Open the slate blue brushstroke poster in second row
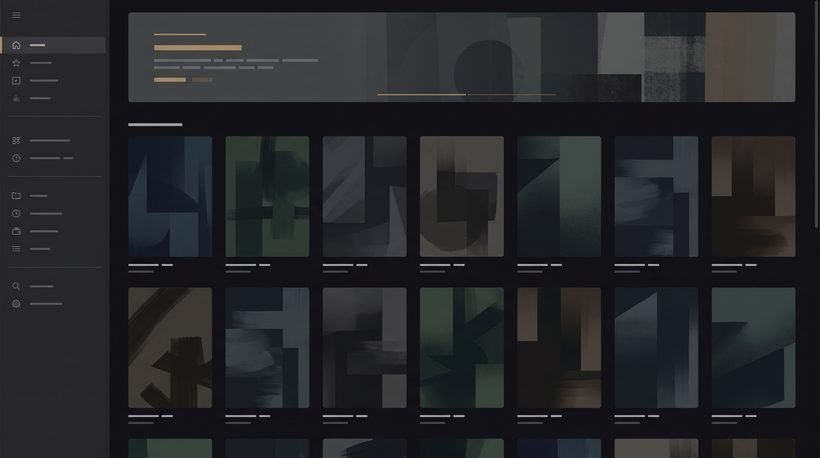Screen dimensions: 820x458 pyautogui.click(x=267, y=348)
